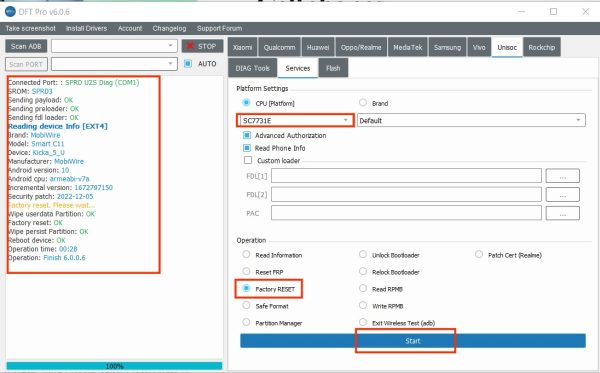Viewport: 600px width, 373px height.
Task: Click the STOP button with red icon
Action: pyautogui.click(x=202, y=46)
